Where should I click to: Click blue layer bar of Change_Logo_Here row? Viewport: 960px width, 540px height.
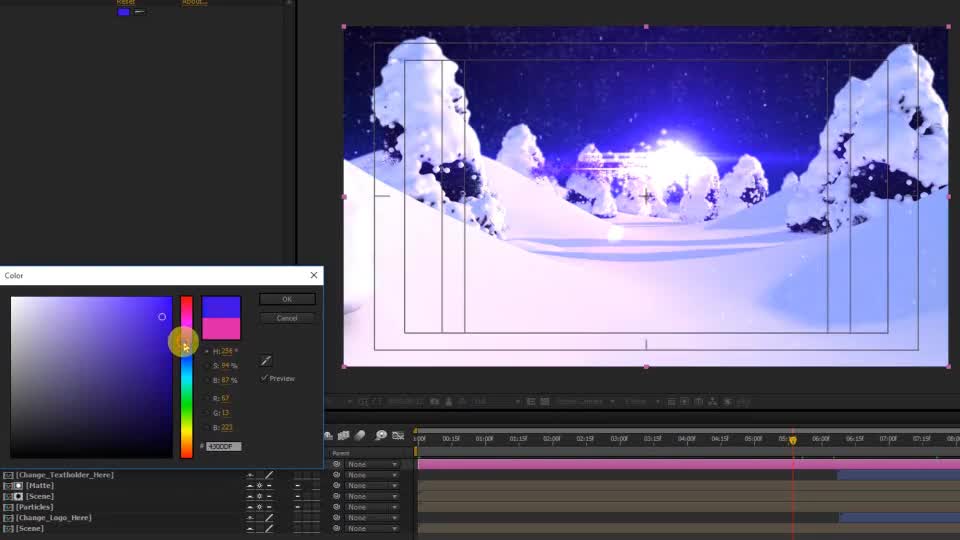(x=899, y=518)
